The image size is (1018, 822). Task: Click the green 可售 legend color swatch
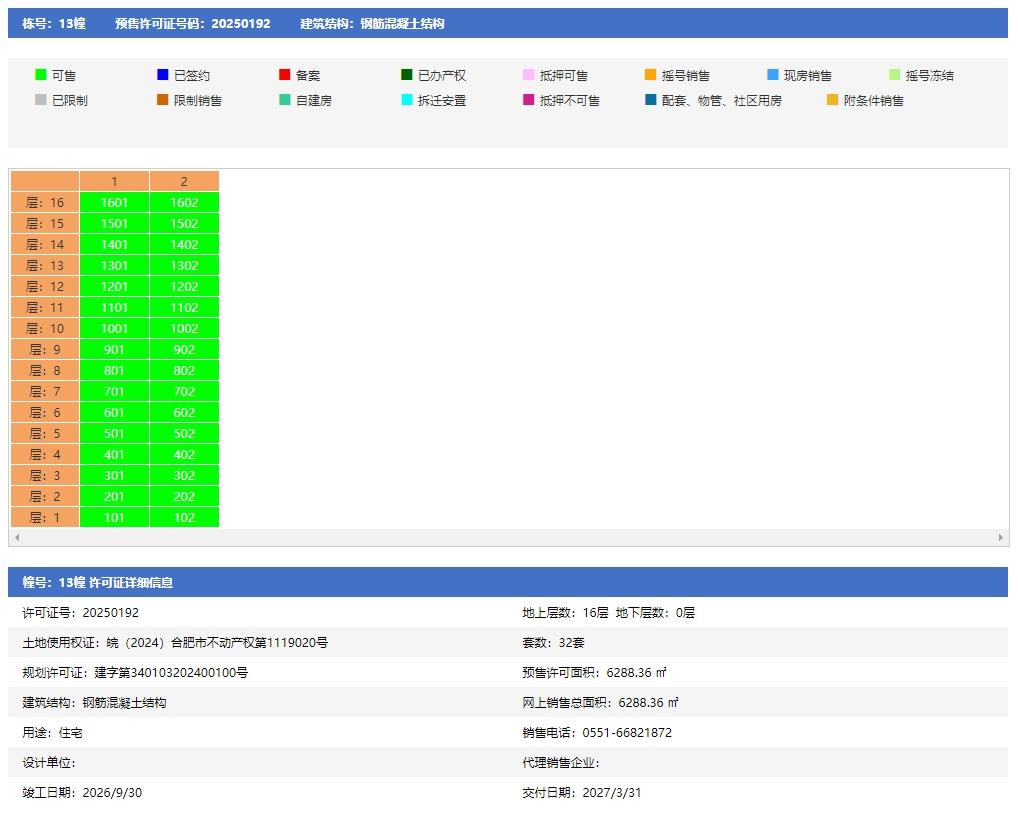click(x=40, y=75)
